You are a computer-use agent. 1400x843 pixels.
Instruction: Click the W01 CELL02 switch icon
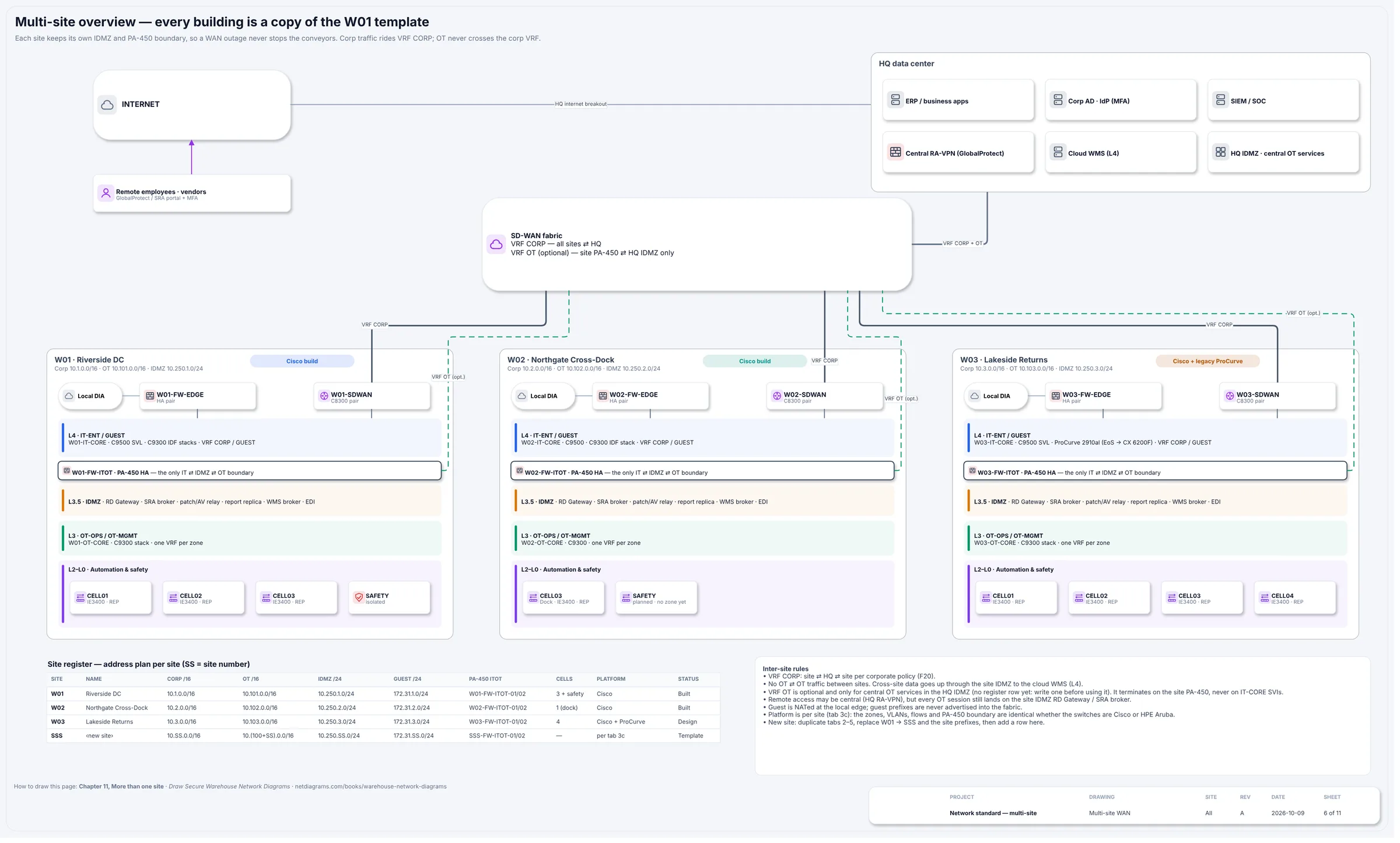pyautogui.click(x=174, y=600)
